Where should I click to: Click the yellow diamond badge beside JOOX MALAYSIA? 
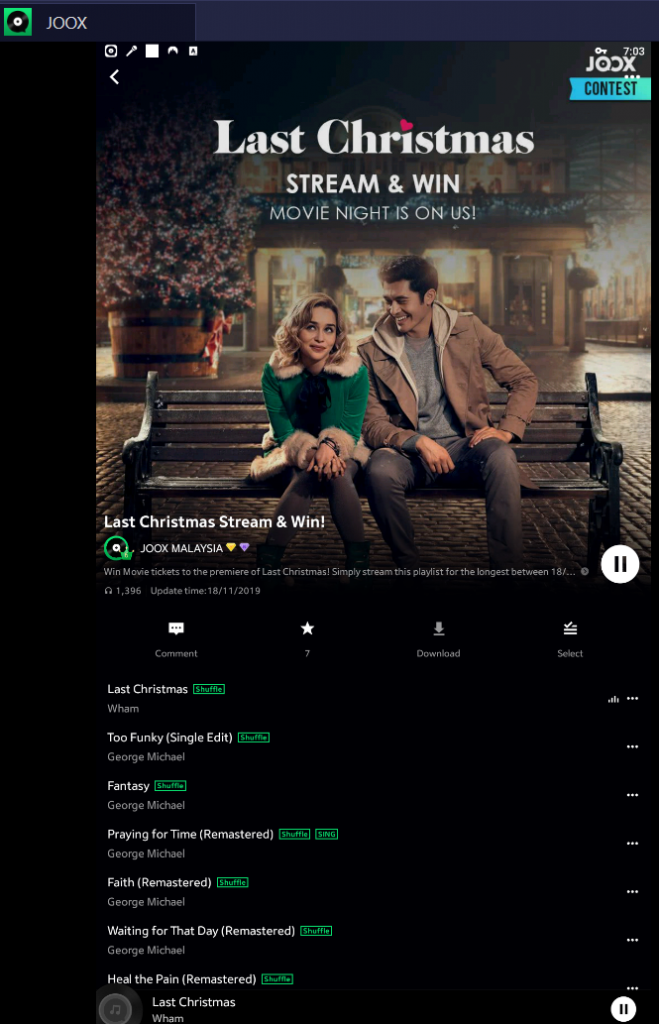231,547
